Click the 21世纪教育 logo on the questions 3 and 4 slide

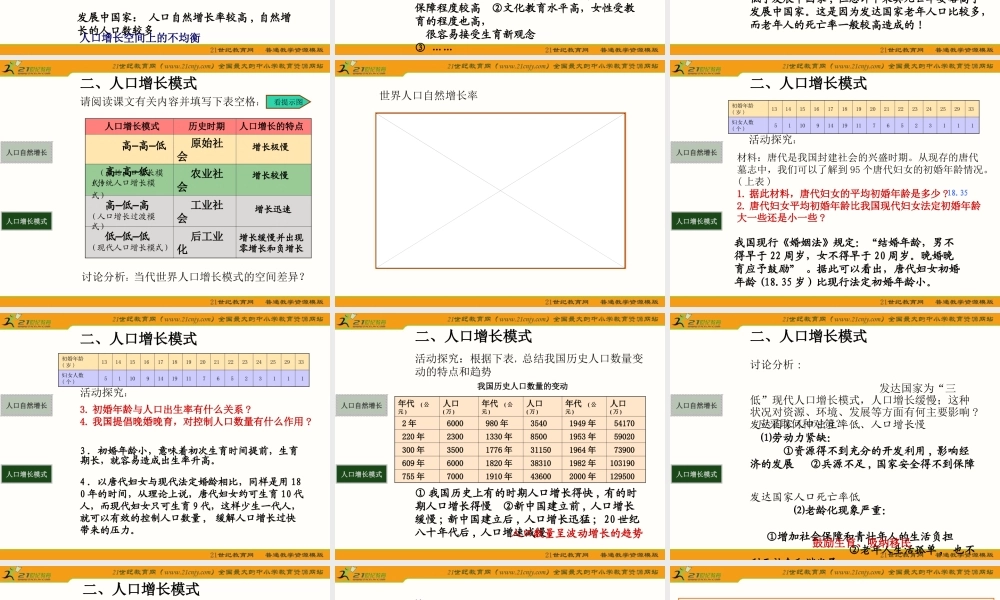(27, 321)
